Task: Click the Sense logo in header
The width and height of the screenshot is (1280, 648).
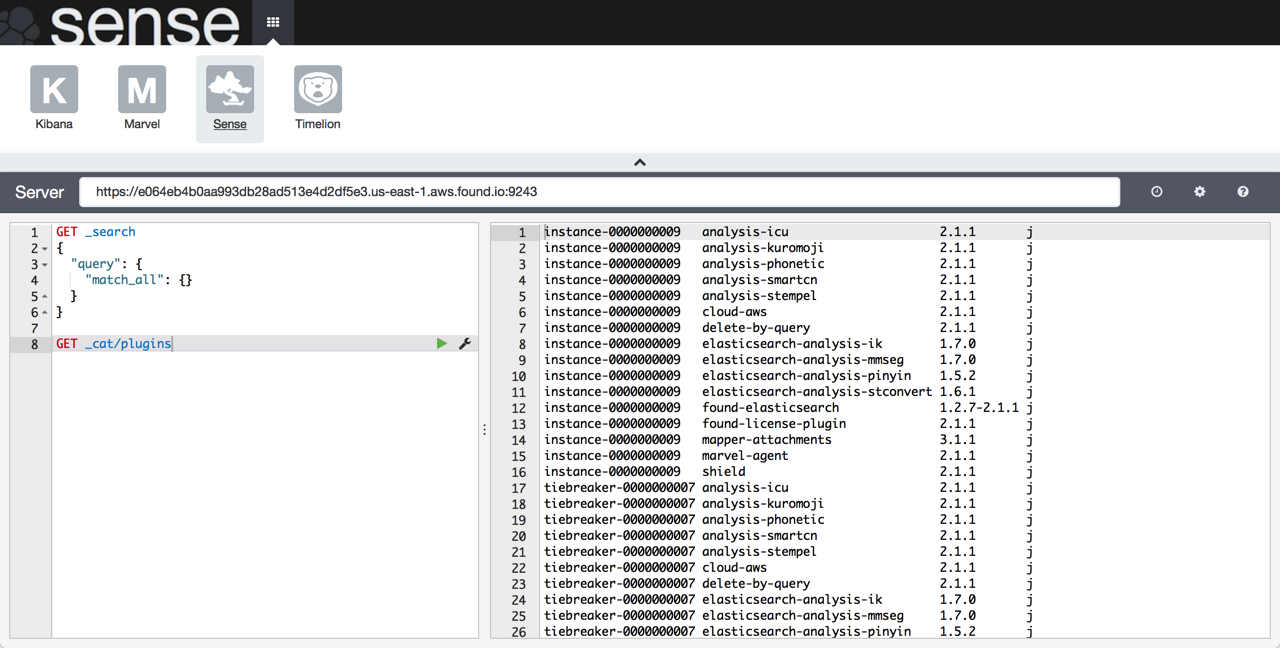Action: pyautogui.click(x=120, y=22)
